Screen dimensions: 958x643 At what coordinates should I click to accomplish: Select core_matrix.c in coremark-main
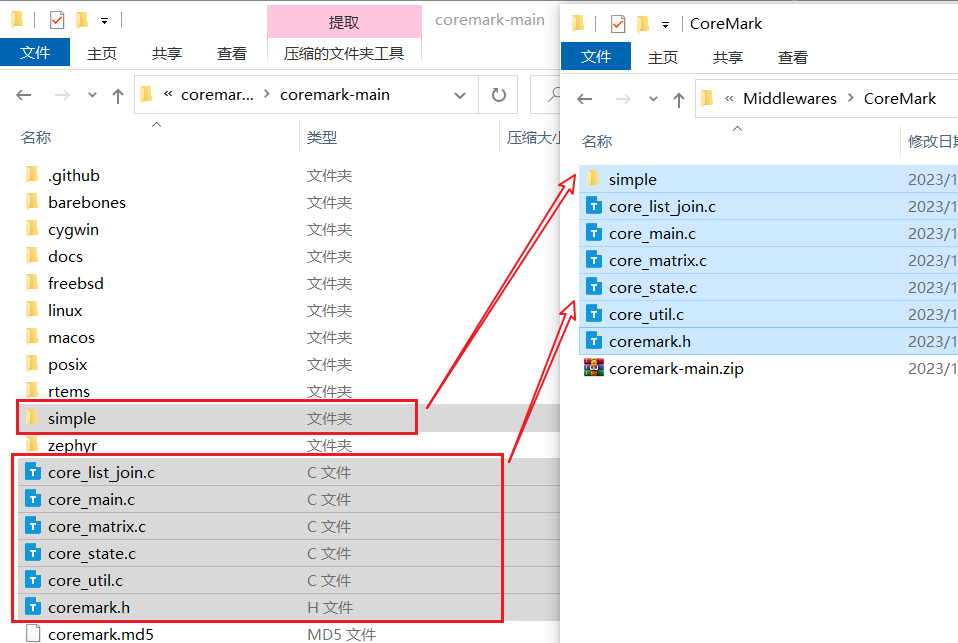pyautogui.click(x=97, y=526)
